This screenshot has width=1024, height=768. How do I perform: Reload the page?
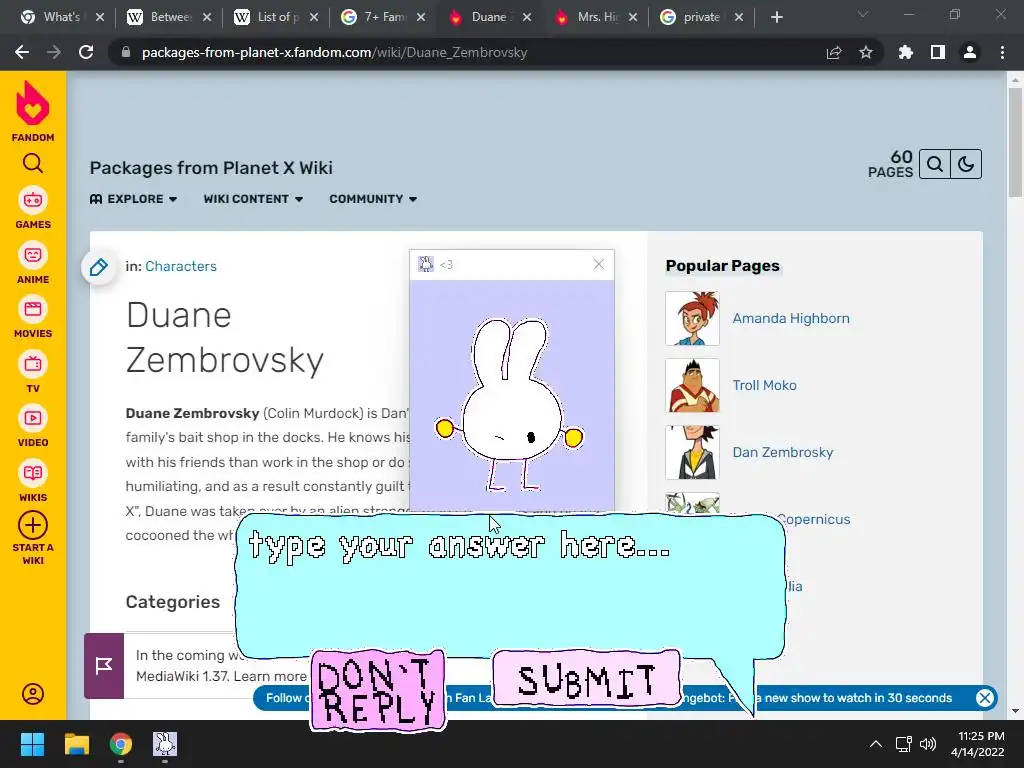[x=86, y=52]
